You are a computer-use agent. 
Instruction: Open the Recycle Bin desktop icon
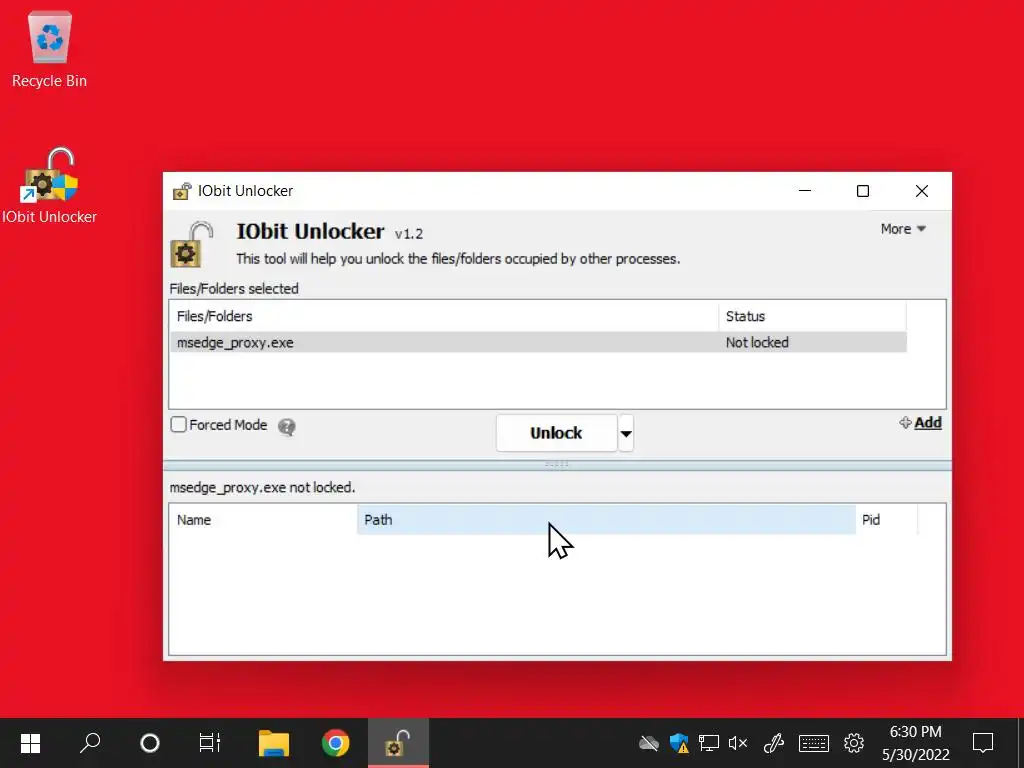(49, 50)
